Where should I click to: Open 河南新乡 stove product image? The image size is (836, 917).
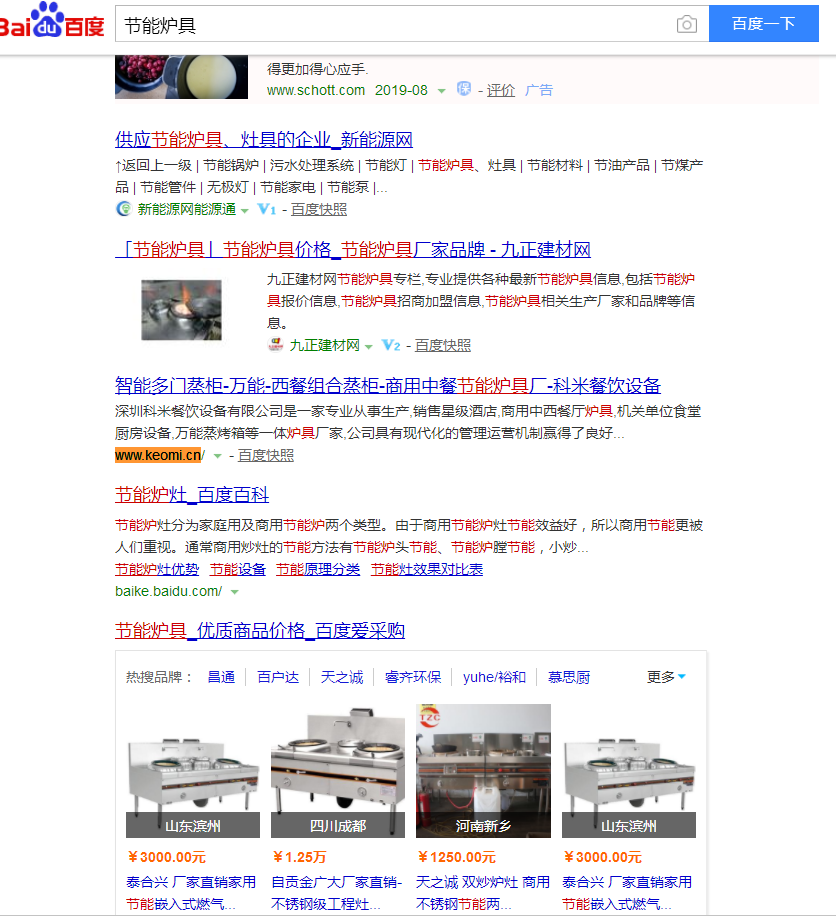tap(483, 771)
